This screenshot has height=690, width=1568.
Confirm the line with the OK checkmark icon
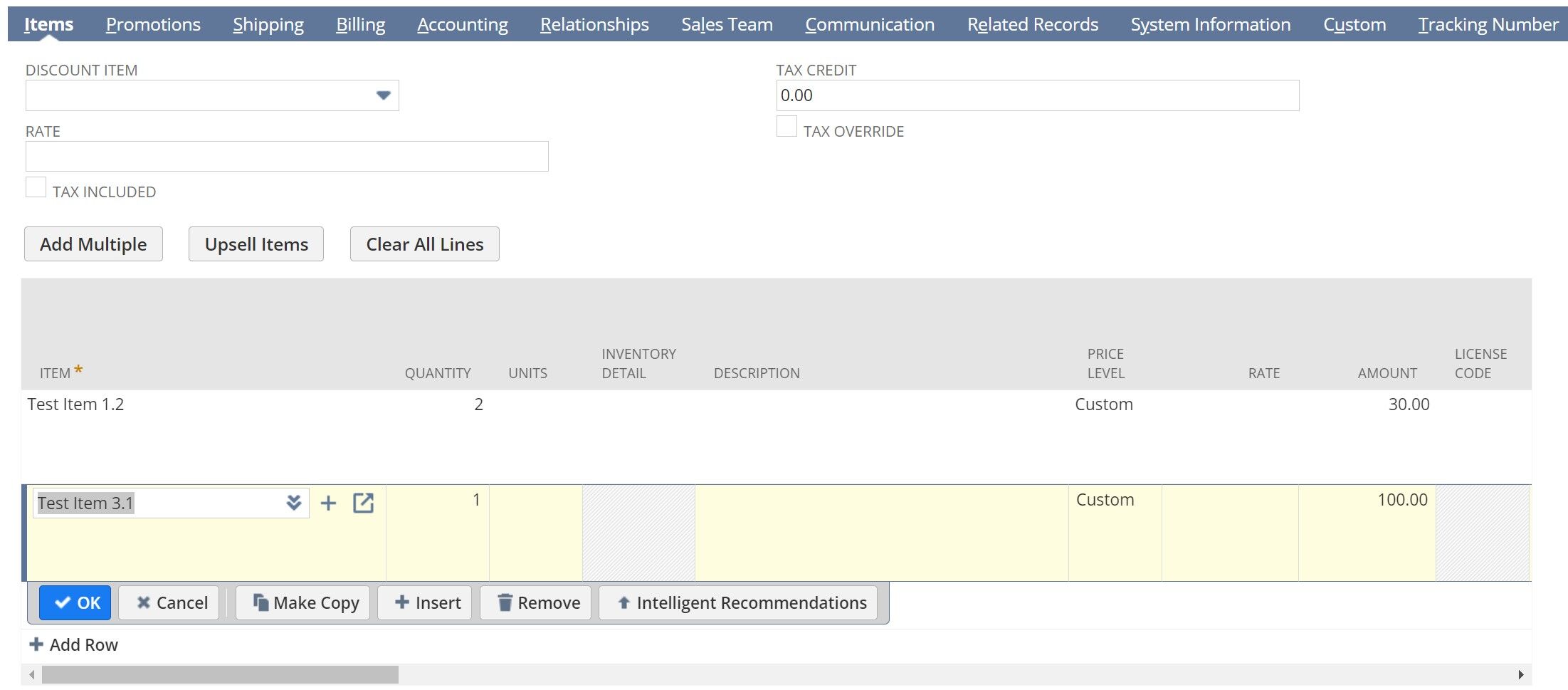[63, 602]
